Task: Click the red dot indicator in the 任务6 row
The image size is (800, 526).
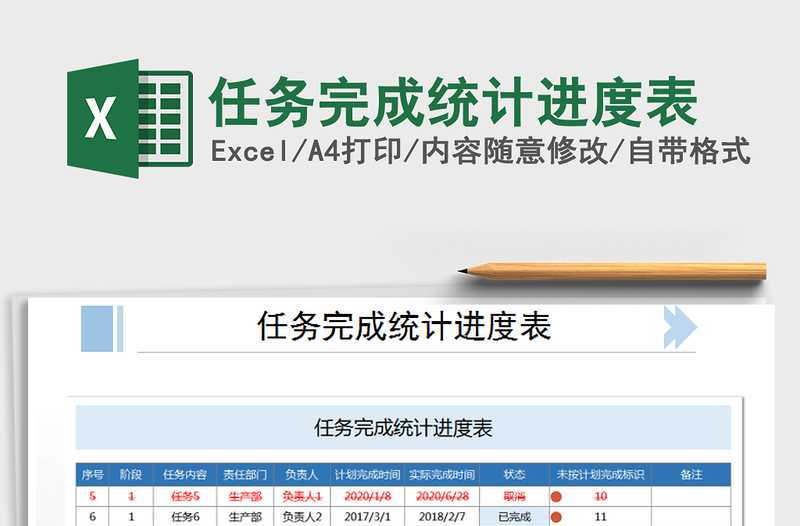Action: (x=556, y=517)
